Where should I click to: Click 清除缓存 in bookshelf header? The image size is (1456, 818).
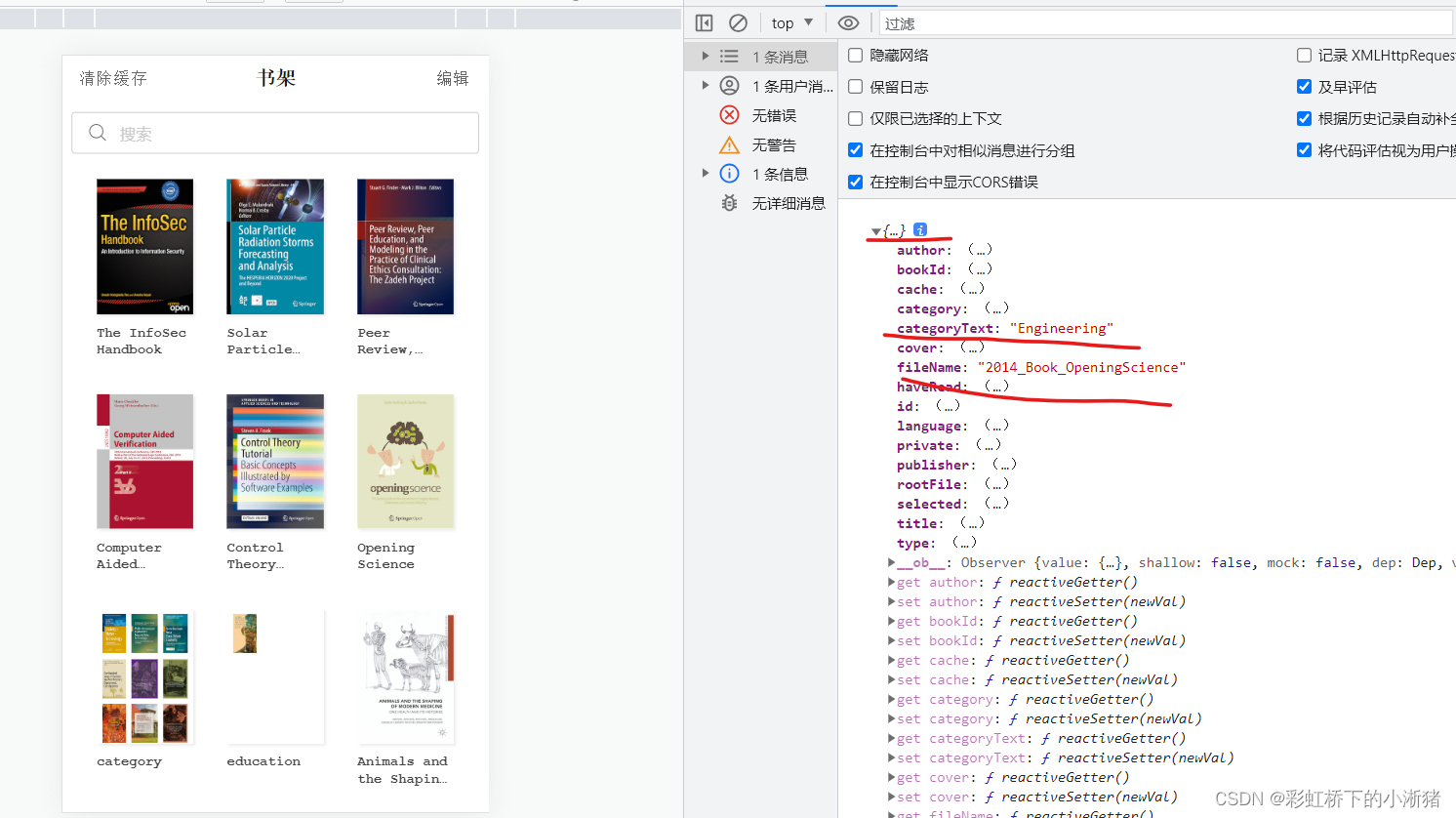click(113, 78)
